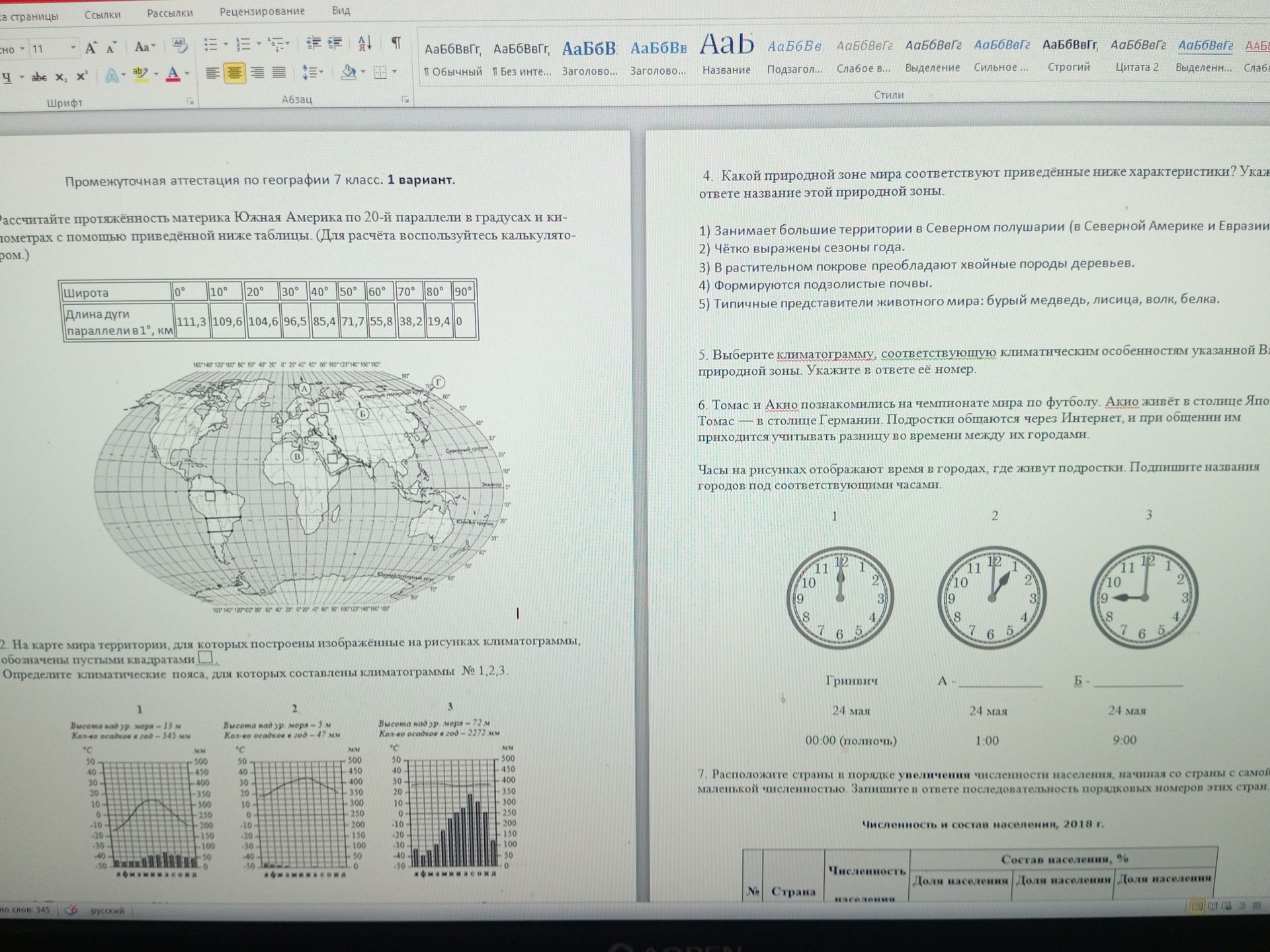Toggle show paragraph marks
The width and height of the screenshot is (1270, 952).
[x=396, y=44]
